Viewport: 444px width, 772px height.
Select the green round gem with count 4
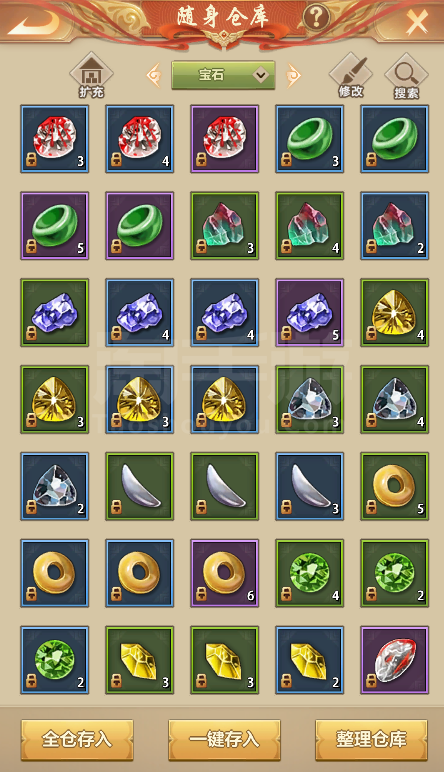click(x=310, y=573)
